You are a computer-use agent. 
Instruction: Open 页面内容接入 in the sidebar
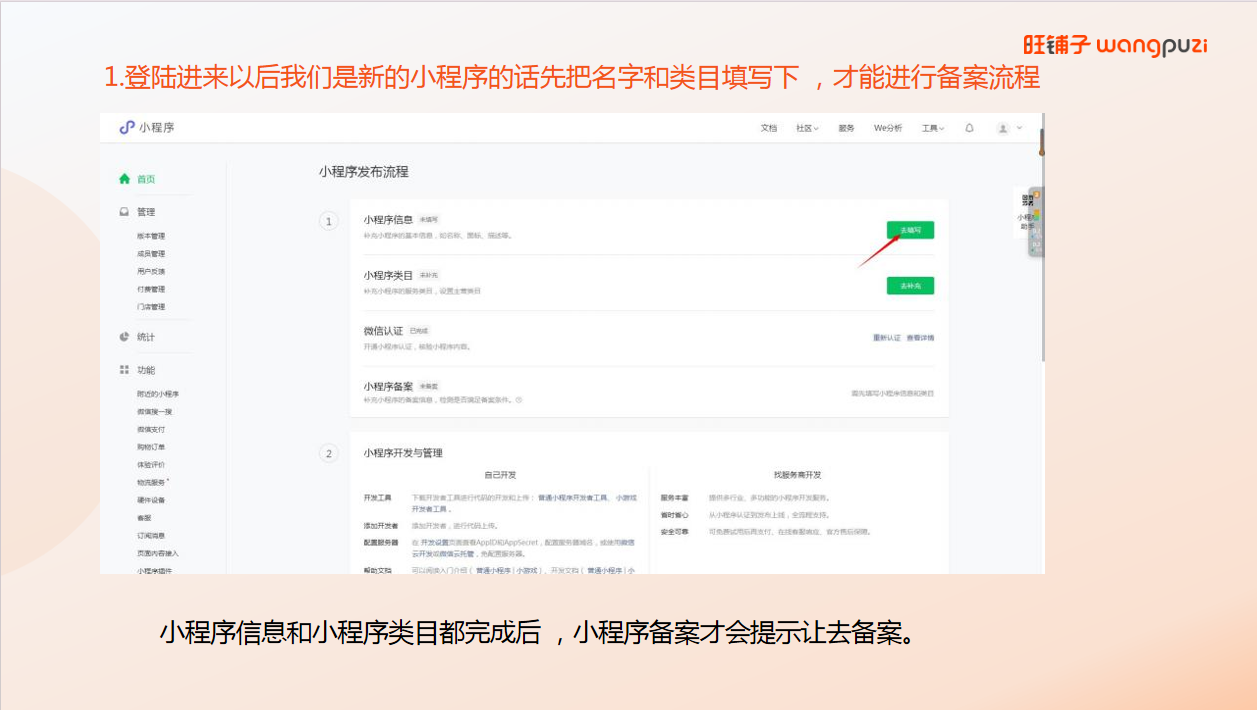[x=158, y=553]
